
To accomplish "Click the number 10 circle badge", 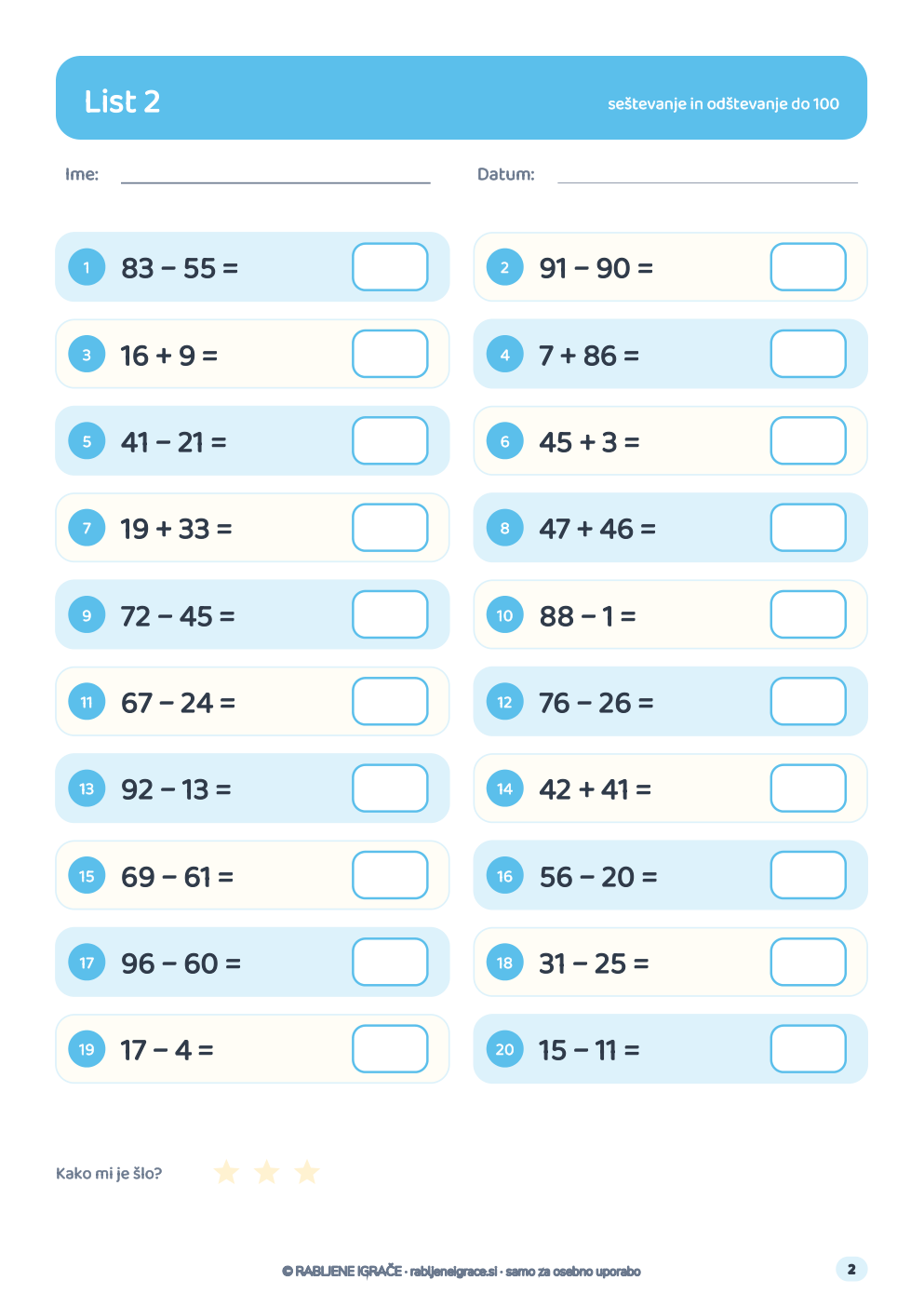I will [505, 615].
